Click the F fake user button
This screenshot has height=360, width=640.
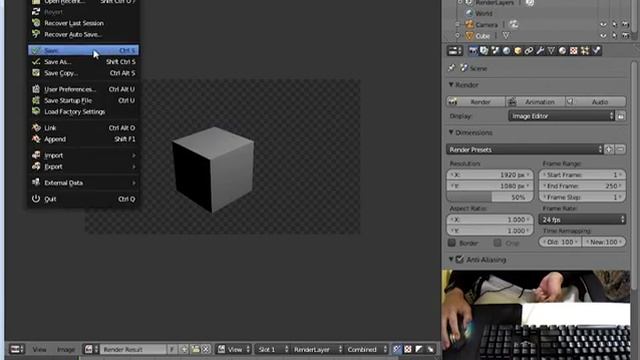tap(172, 349)
